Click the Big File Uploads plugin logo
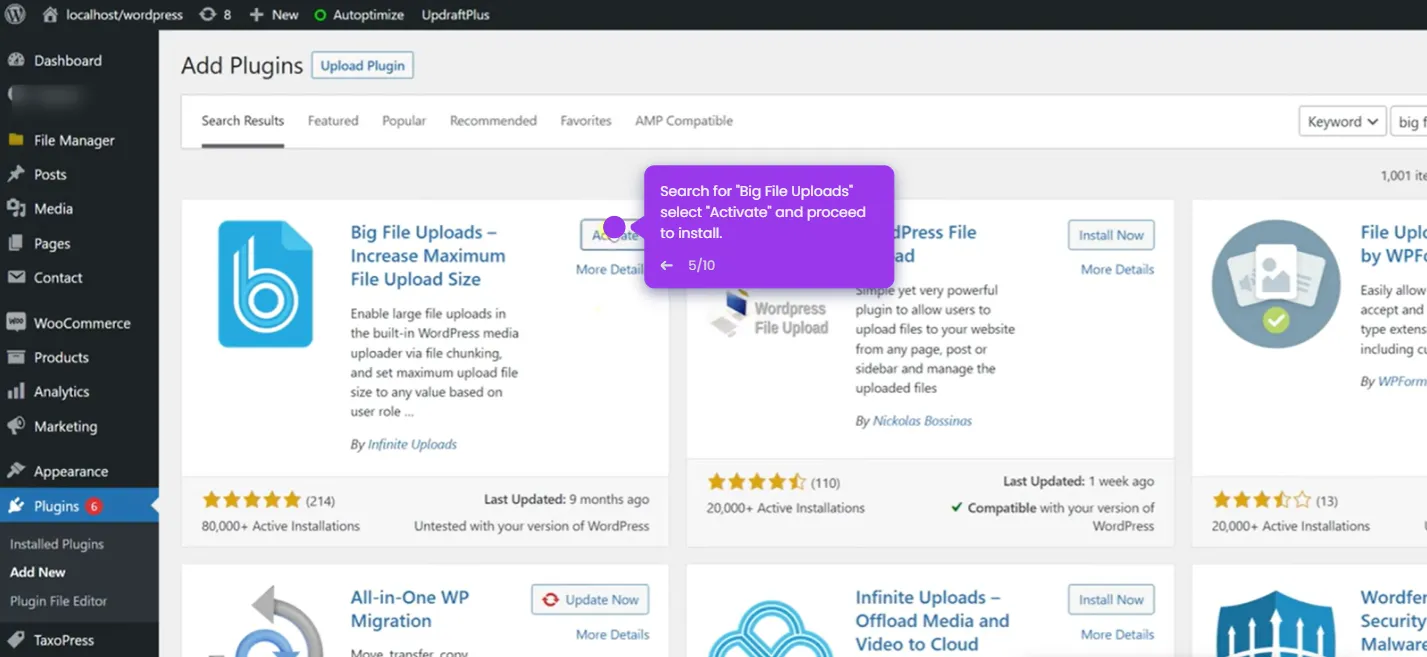Screen dimensions: 1427x657 pos(266,284)
